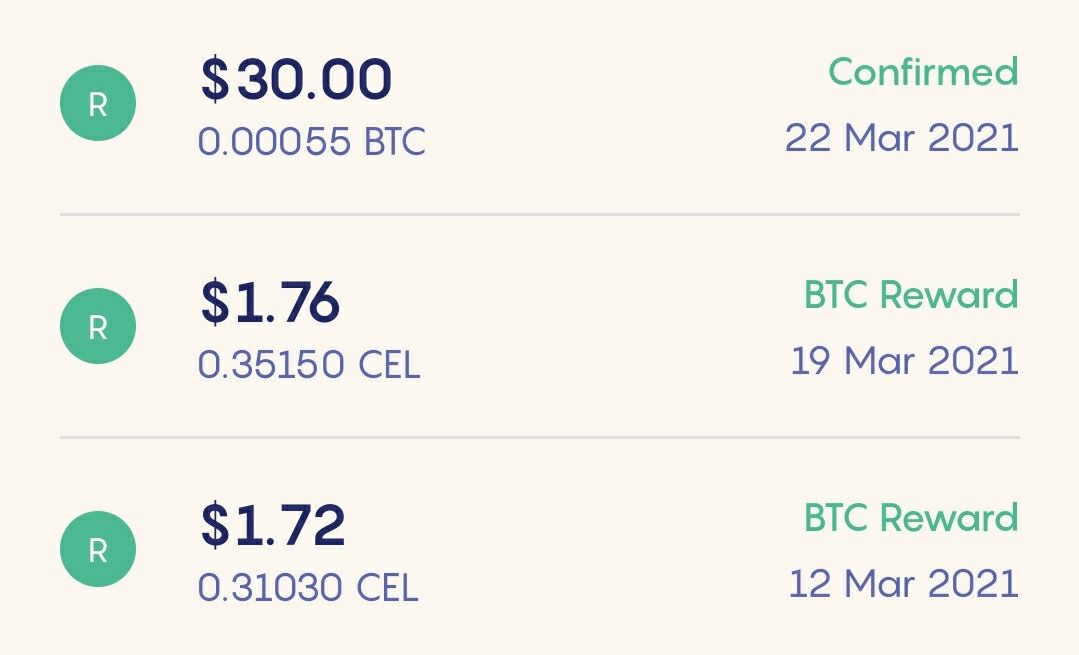The height and width of the screenshot is (655, 1079).
Task: Select the 0.35150 CEL amount text
Action: (309, 365)
